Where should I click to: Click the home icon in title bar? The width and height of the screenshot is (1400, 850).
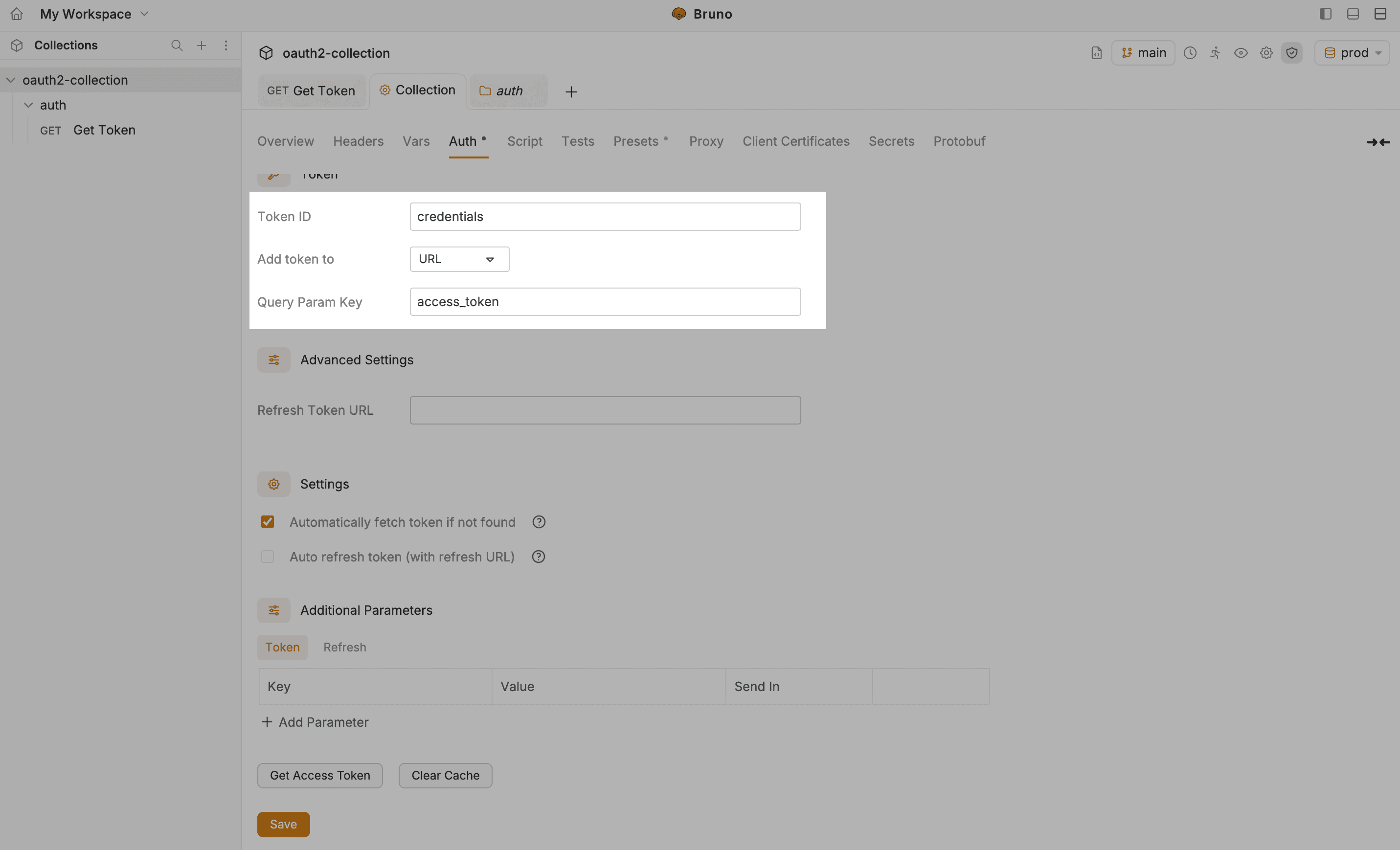point(17,14)
